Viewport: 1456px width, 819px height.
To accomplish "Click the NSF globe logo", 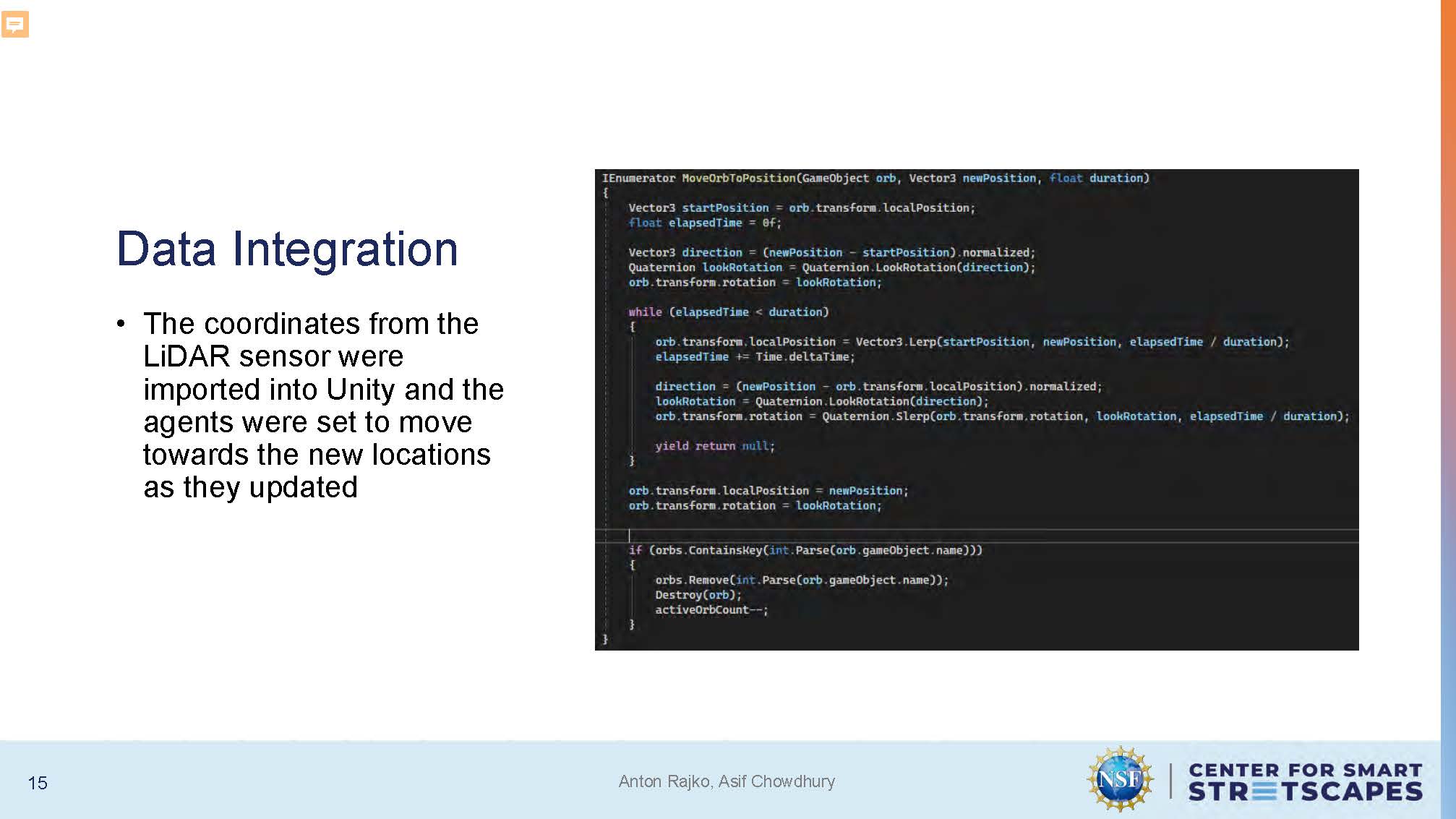I will click(x=1120, y=779).
